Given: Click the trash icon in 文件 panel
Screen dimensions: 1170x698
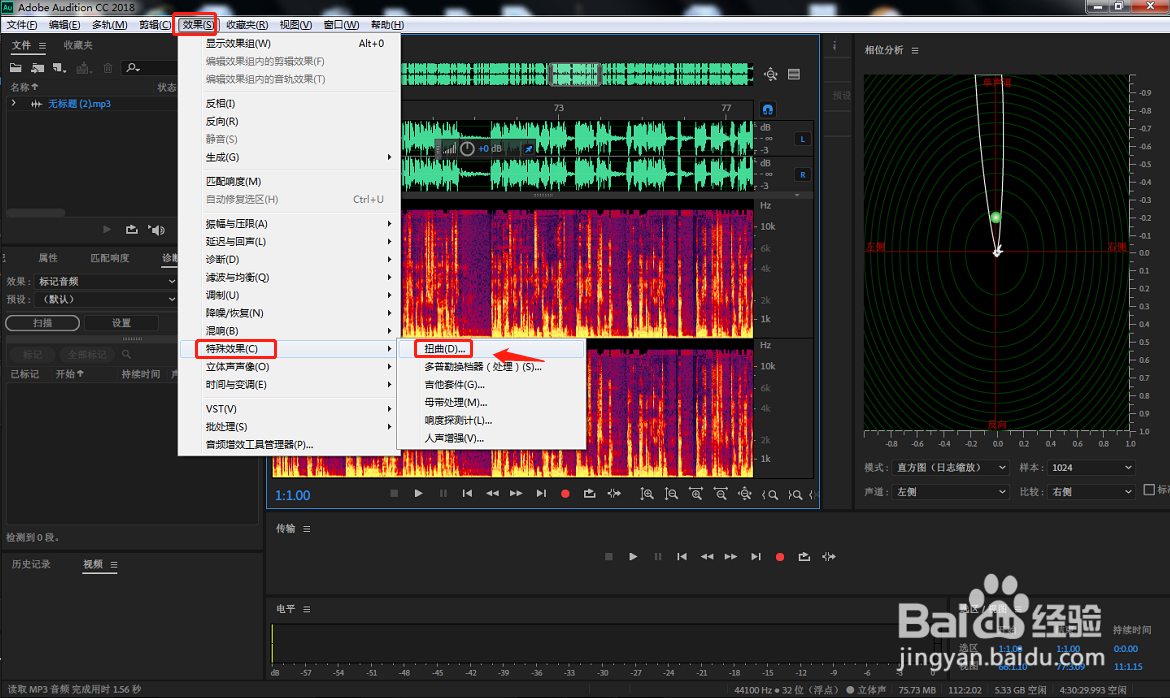Looking at the screenshot, I should coord(107,68).
